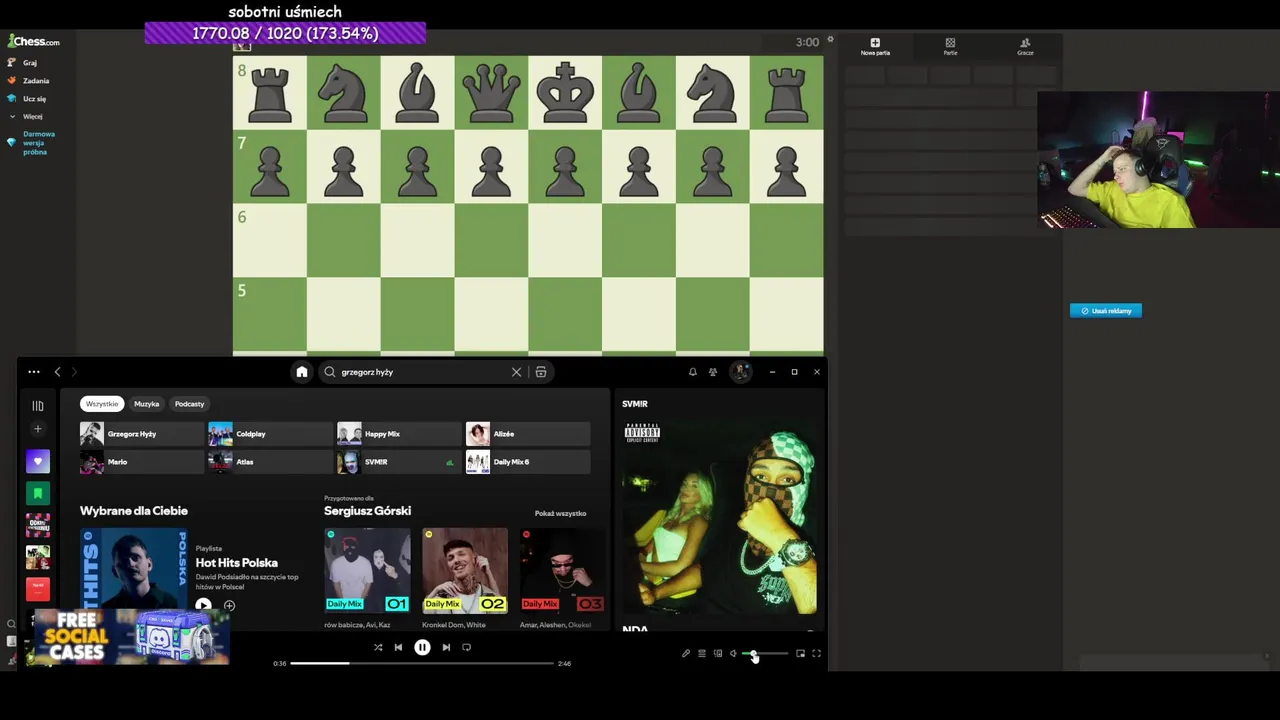The image size is (1280, 720).
Task: Select the Podcasty filter chip
Action: 189,404
